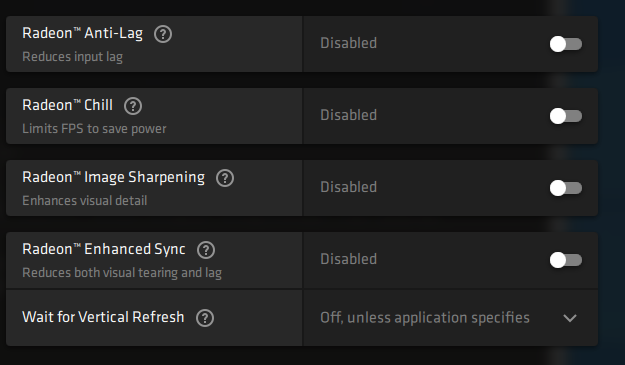Select the Radeon Enhanced Sync label

104,249
